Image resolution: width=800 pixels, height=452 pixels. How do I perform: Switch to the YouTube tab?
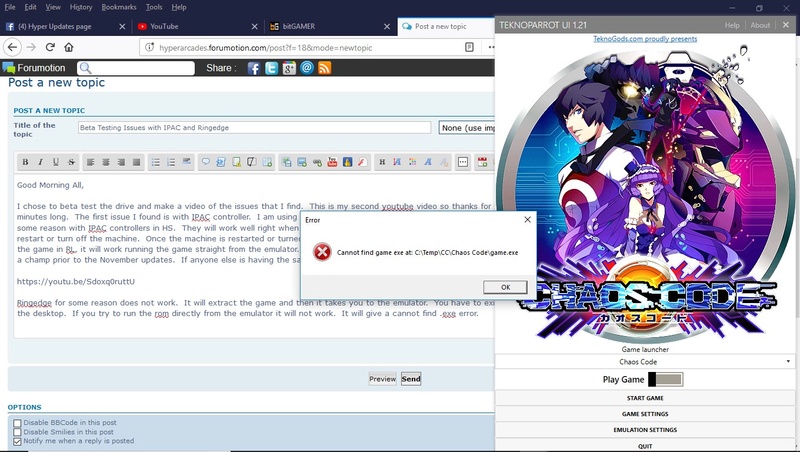tap(197, 27)
